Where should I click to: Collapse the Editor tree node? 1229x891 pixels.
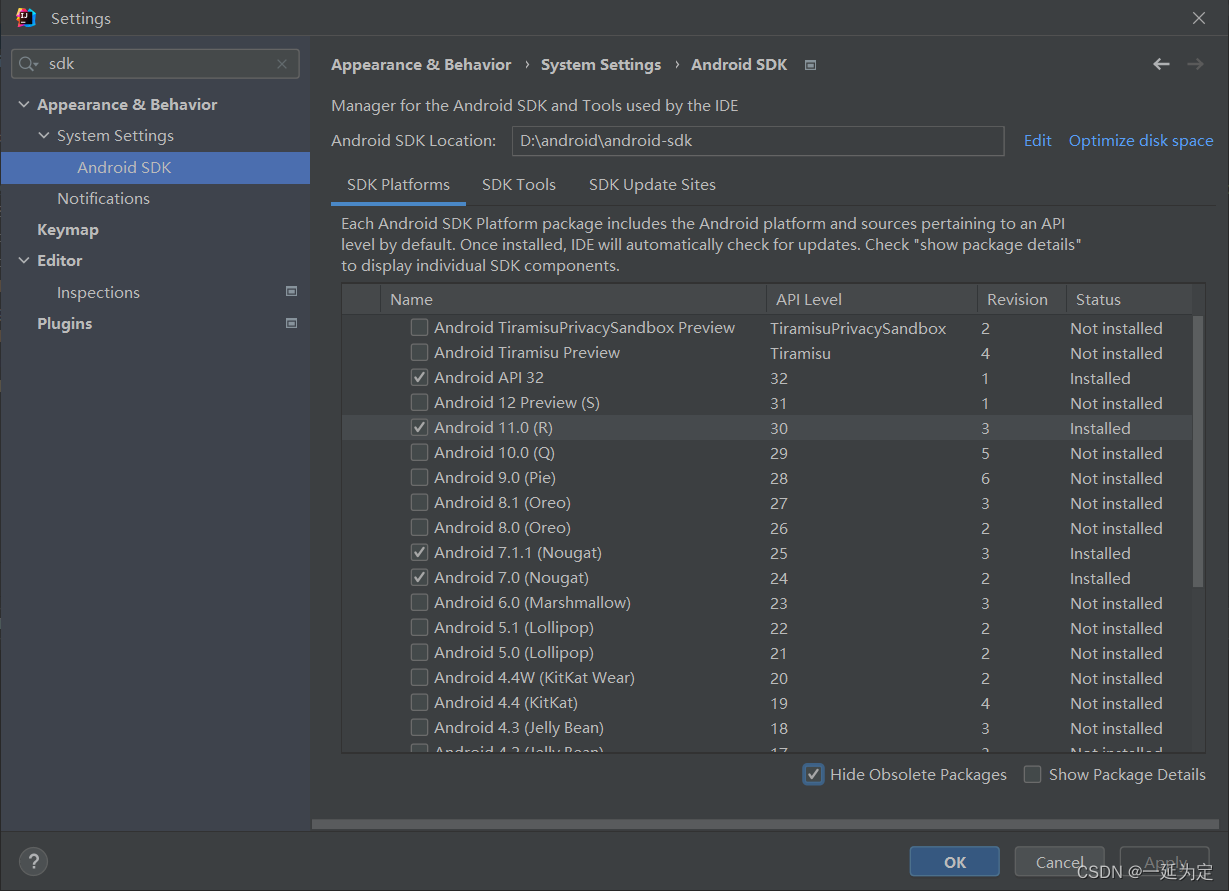pos(24,261)
